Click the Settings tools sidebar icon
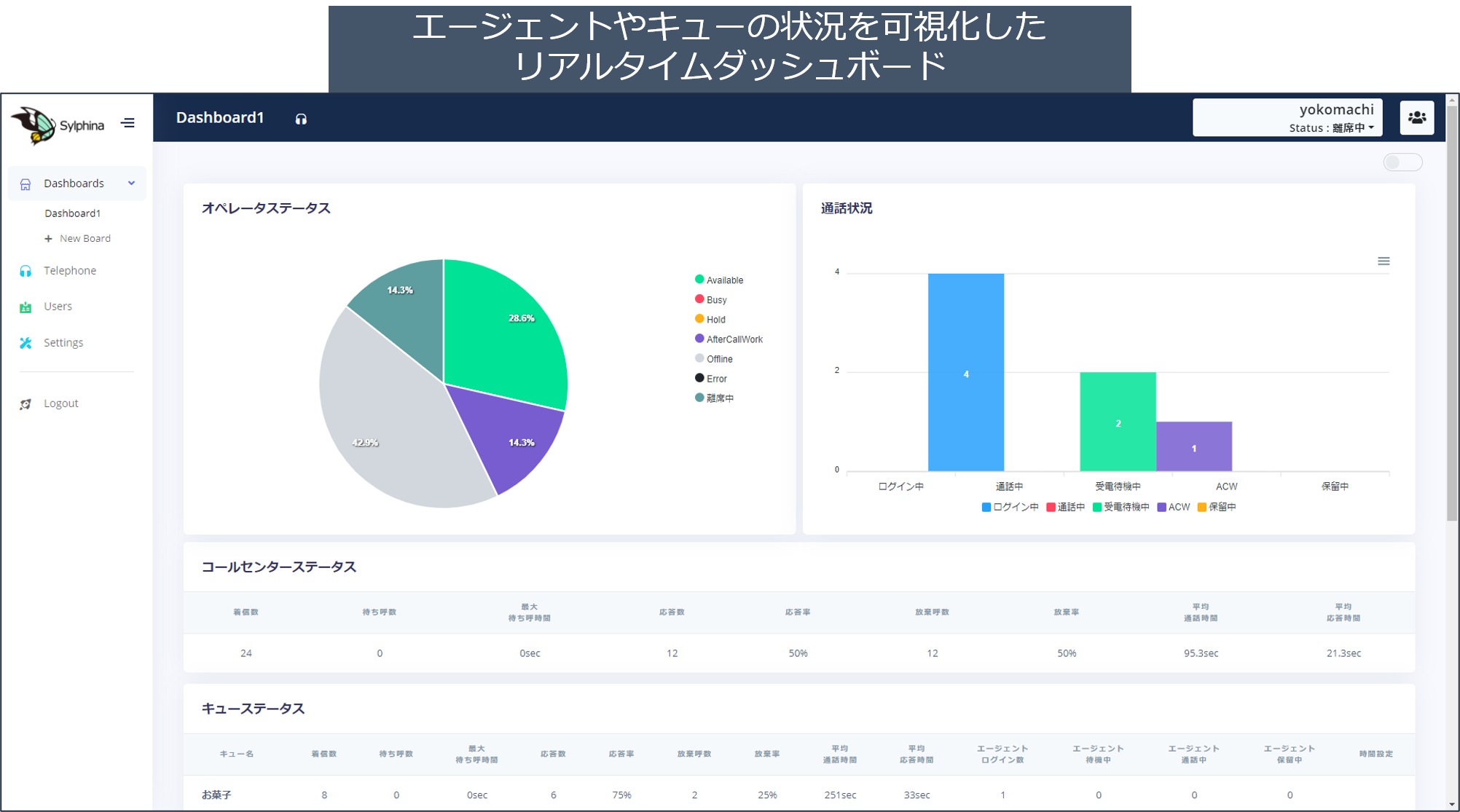The height and width of the screenshot is (812, 1460). (x=25, y=343)
